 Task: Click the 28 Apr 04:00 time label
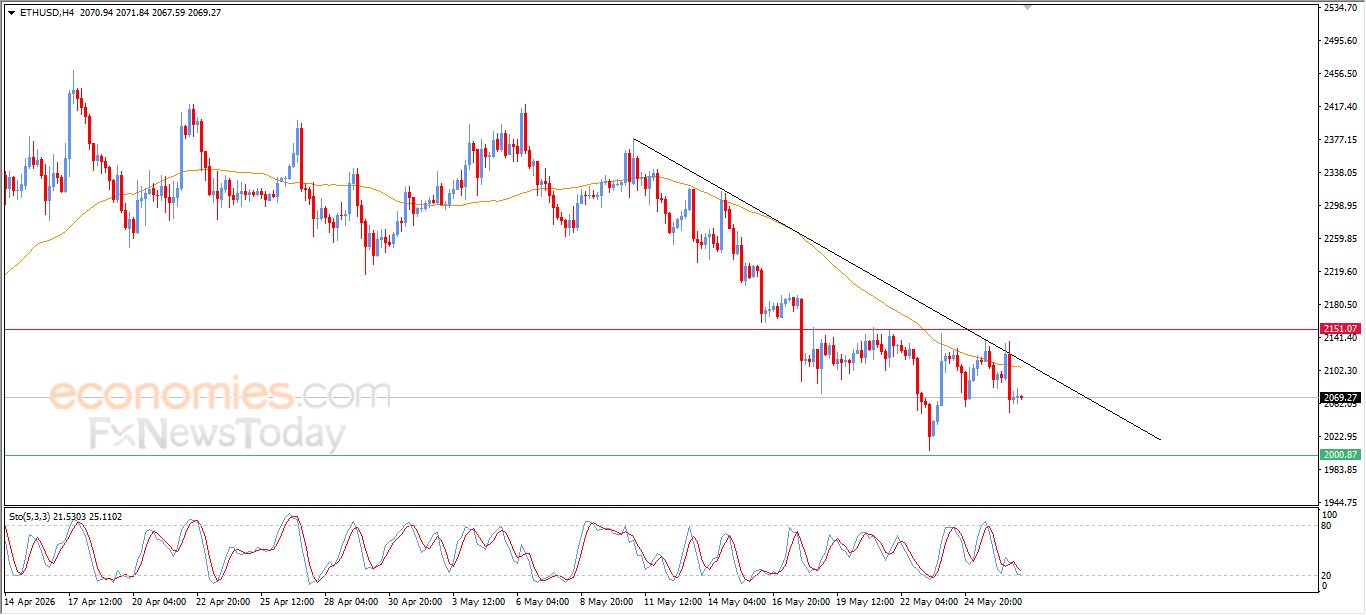coord(351,602)
